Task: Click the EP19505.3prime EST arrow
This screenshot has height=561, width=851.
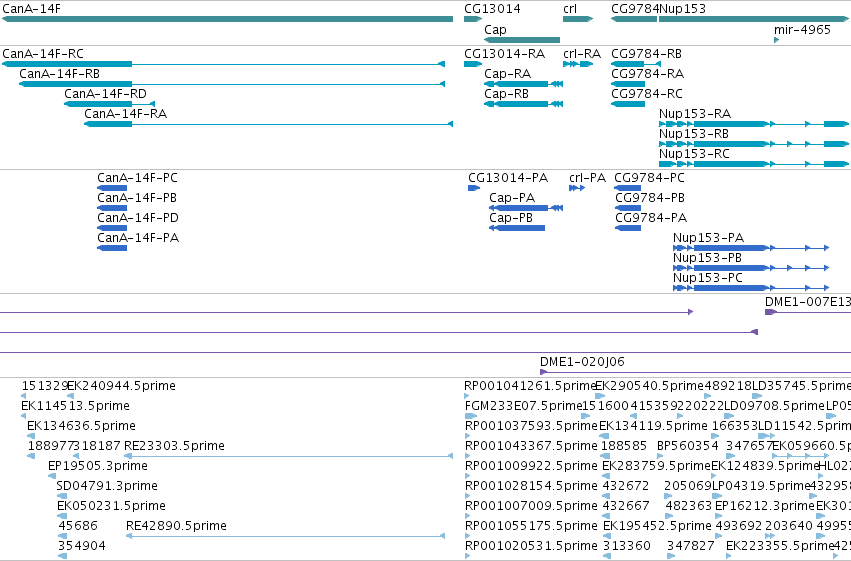Action: pyautogui.click(x=52, y=476)
